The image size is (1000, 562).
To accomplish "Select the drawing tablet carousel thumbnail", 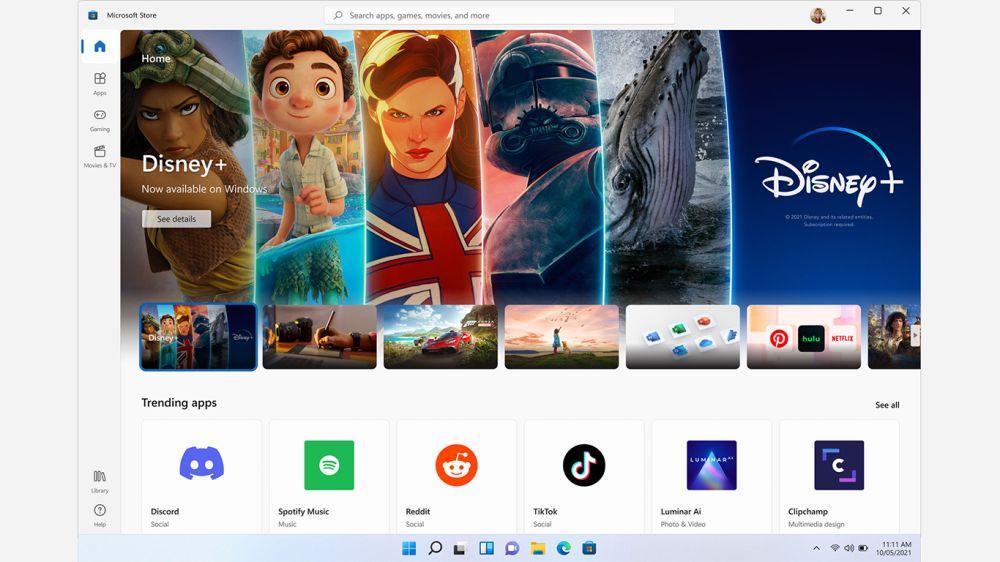I will pos(320,337).
